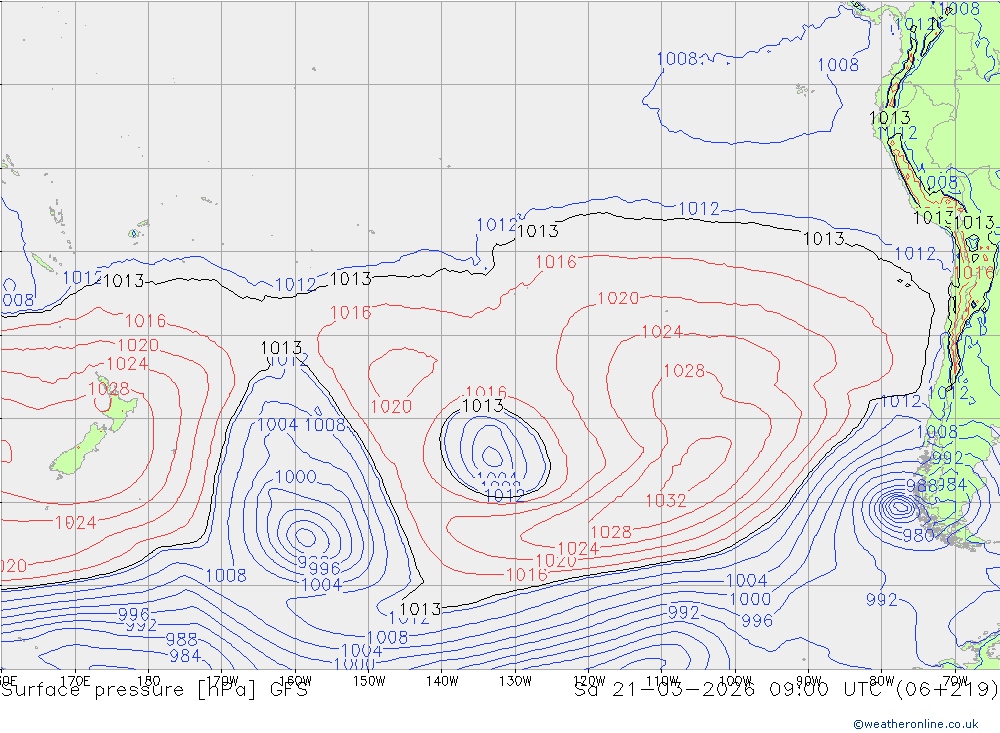The height and width of the screenshot is (733, 1000).
Task: Click the "Sa 21-03-2026 09:00 UTC (06+219)" timestamp
Action: click(786, 690)
